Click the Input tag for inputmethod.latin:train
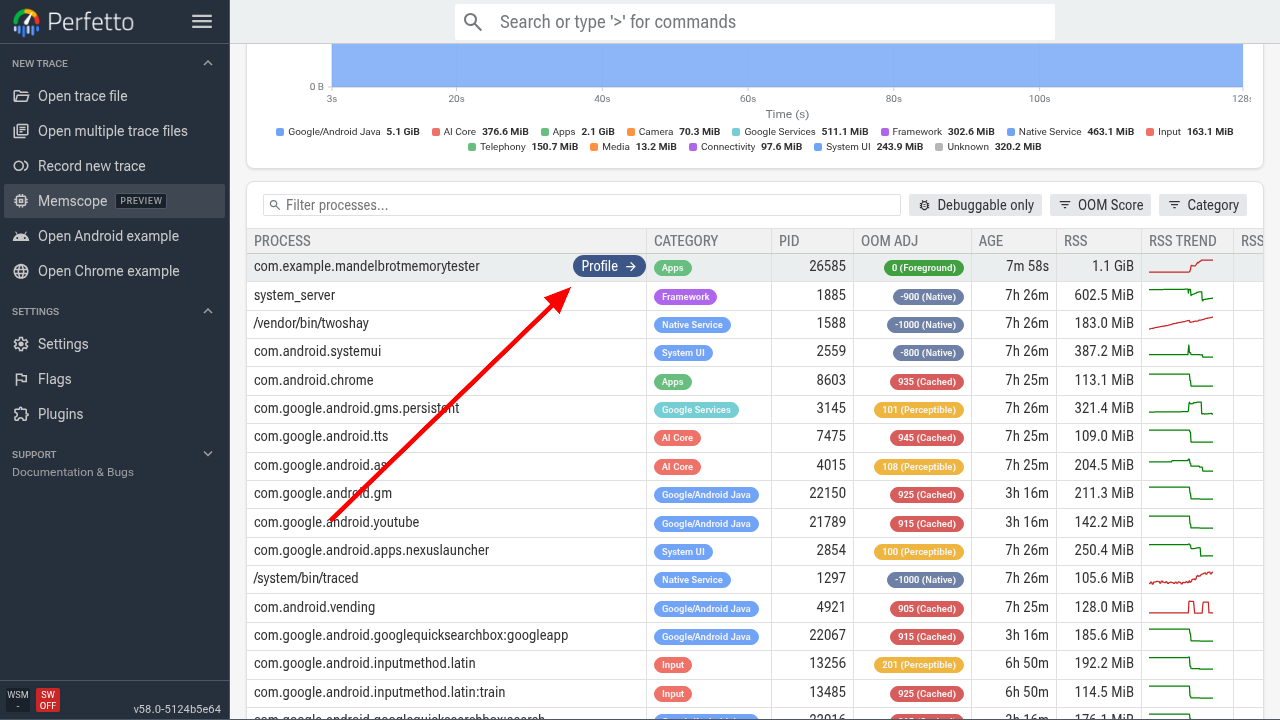This screenshot has width=1280, height=720. coord(673,694)
